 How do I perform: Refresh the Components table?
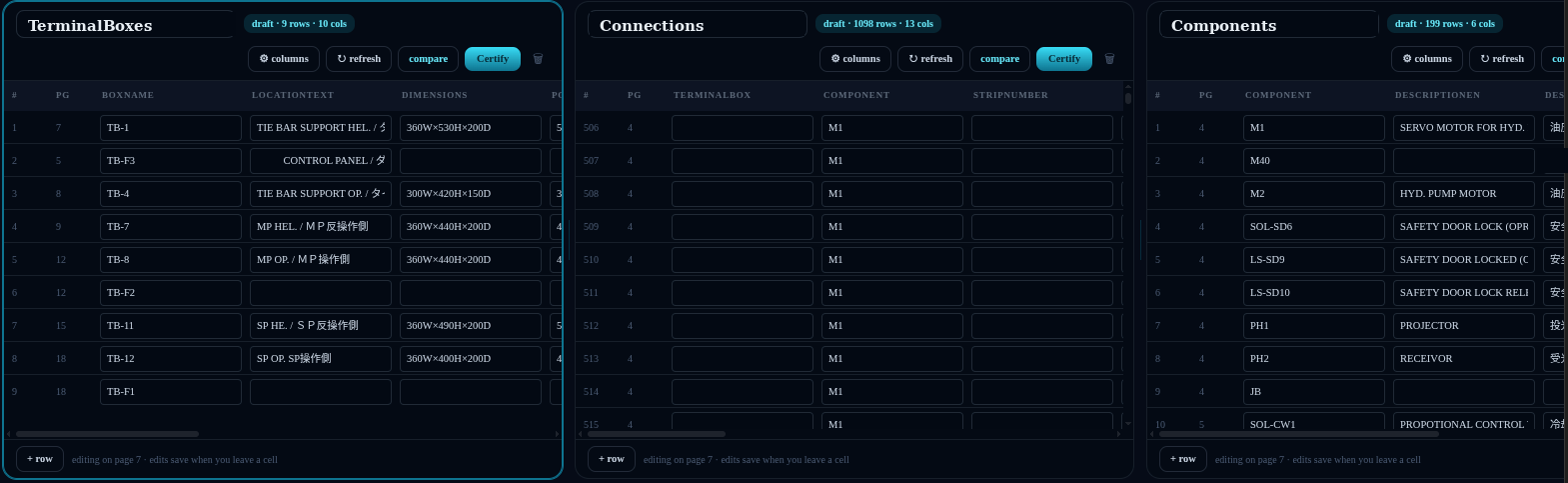point(1502,59)
